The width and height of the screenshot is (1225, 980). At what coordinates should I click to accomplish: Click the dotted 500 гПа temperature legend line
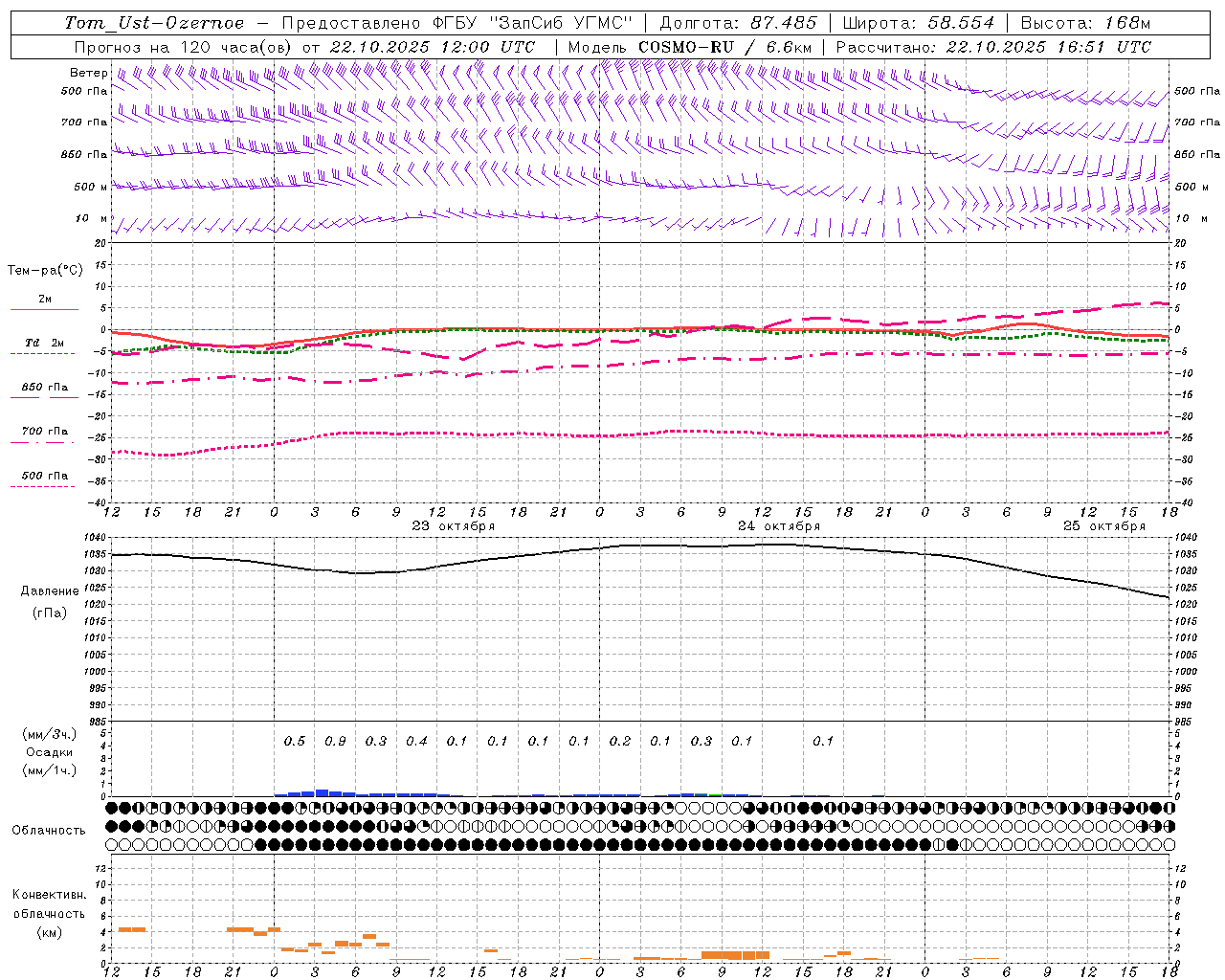(42, 486)
